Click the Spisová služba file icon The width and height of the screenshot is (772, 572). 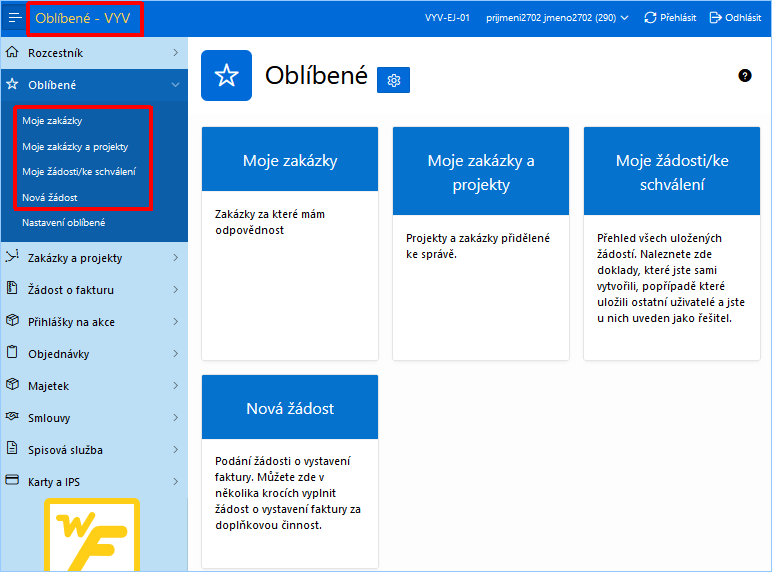tap(12, 448)
